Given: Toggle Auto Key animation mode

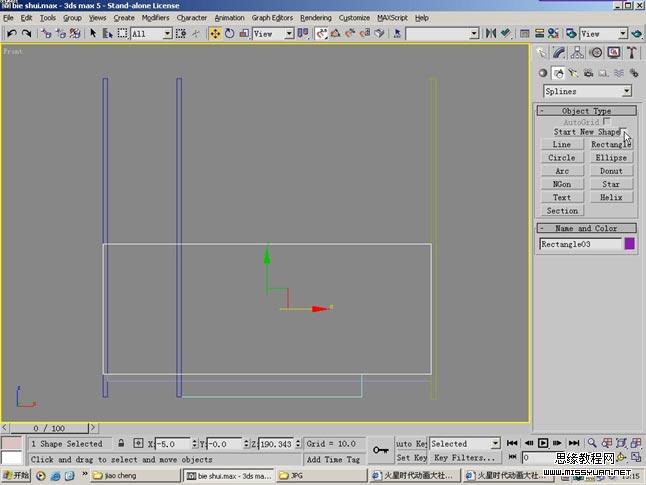Looking at the screenshot, I should pos(411,444).
